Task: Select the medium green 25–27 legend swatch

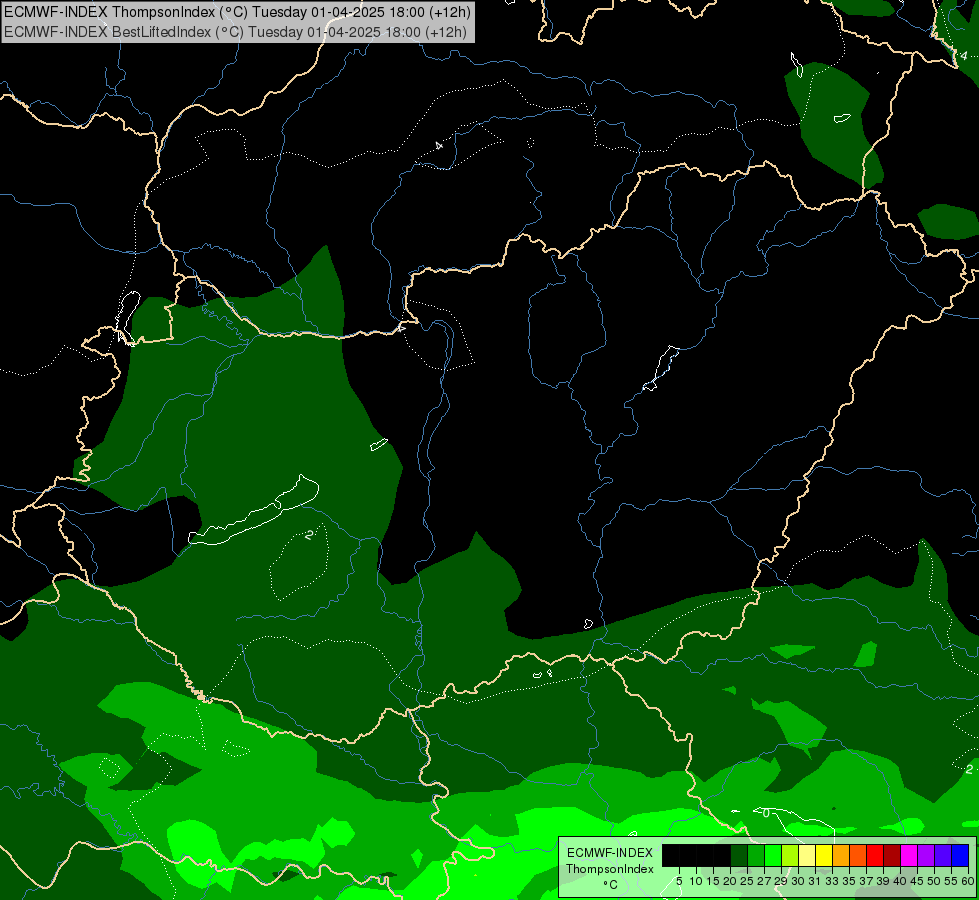Action: click(756, 855)
